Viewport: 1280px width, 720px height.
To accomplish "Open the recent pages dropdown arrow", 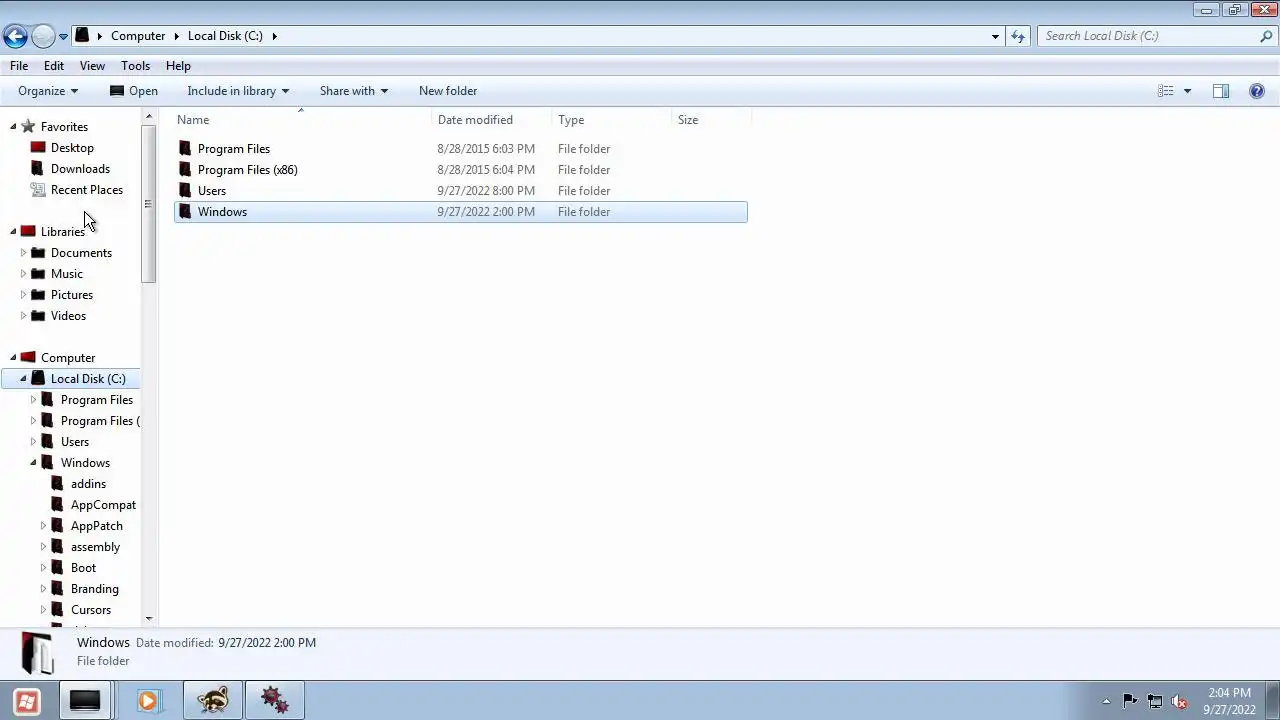I will pos(63,37).
